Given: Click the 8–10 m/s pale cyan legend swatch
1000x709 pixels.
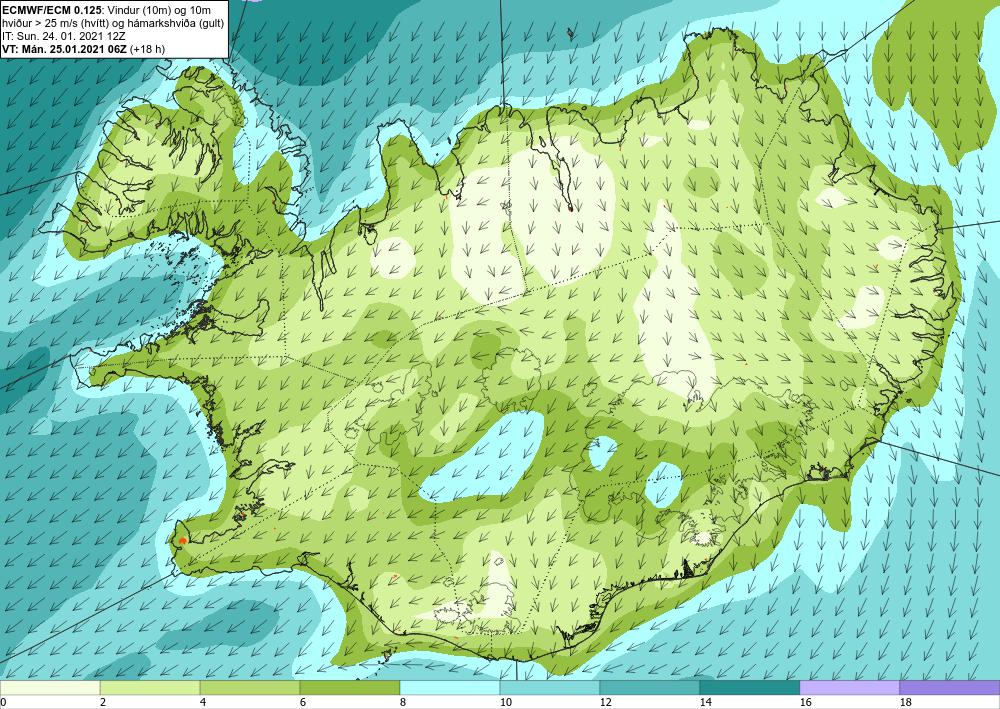Looking at the screenshot, I should (x=450, y=687).
